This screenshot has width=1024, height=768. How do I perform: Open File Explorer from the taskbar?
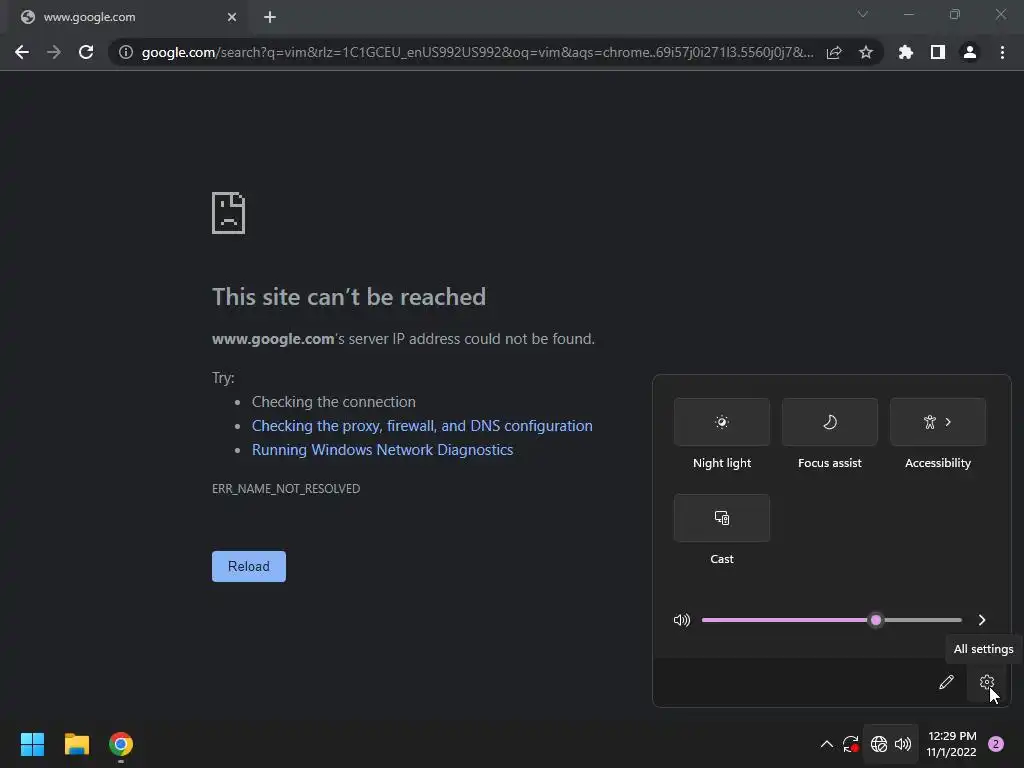click(76, 744)
